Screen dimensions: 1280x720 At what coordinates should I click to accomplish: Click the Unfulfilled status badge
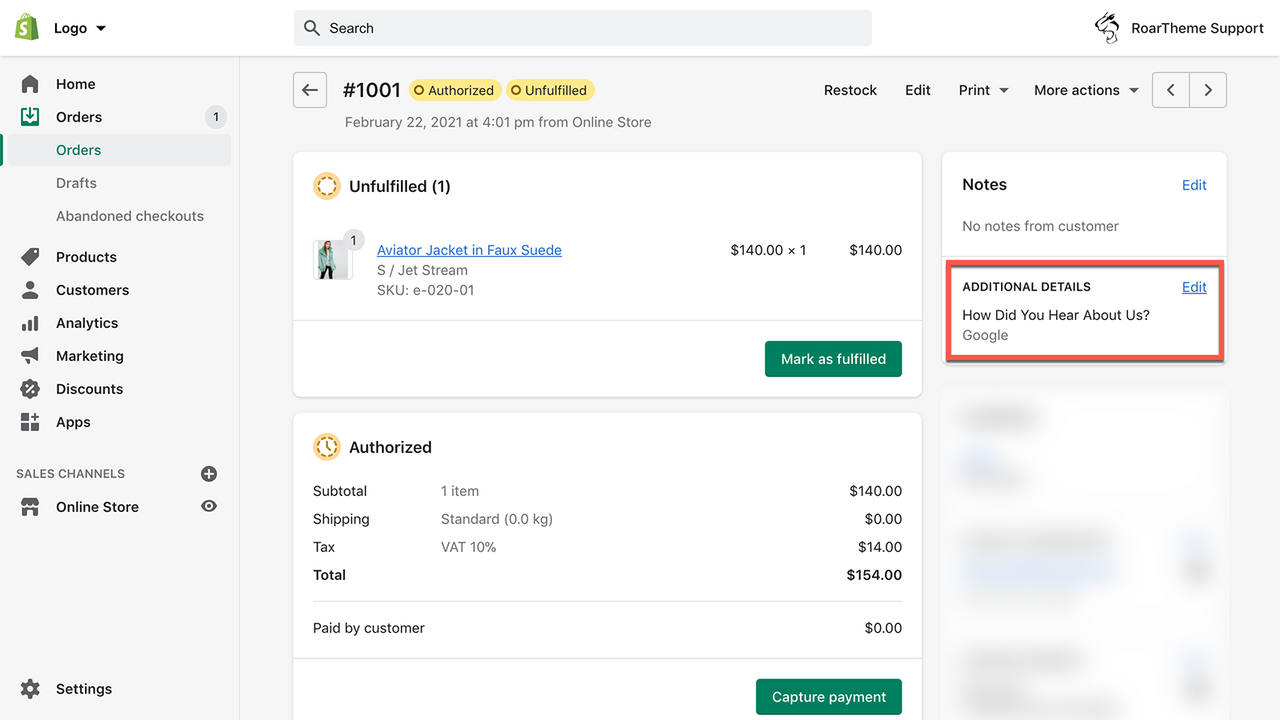coord(550,90)
